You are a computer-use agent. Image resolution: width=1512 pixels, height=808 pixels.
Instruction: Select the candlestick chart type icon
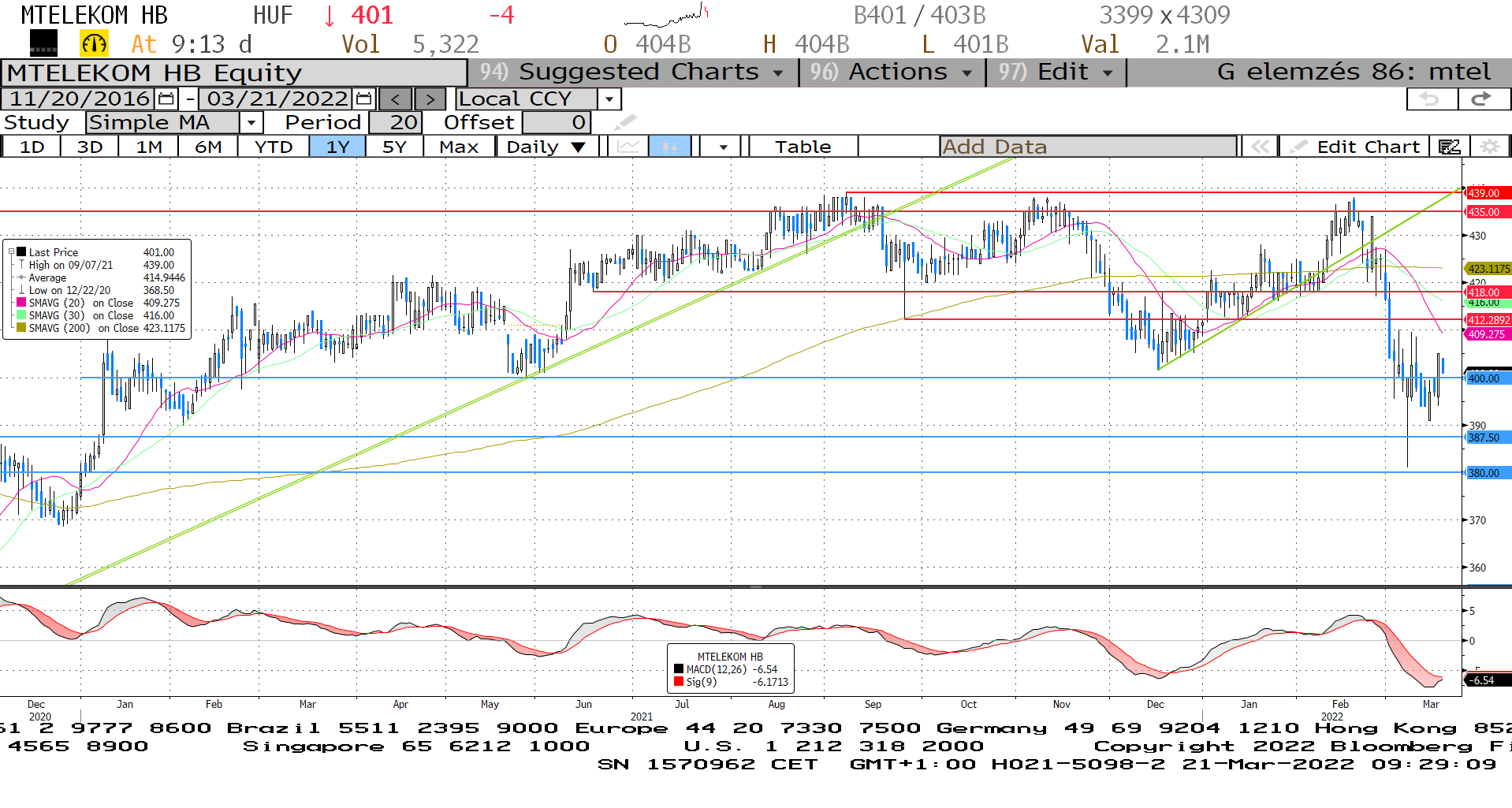(x=670, y=147)
